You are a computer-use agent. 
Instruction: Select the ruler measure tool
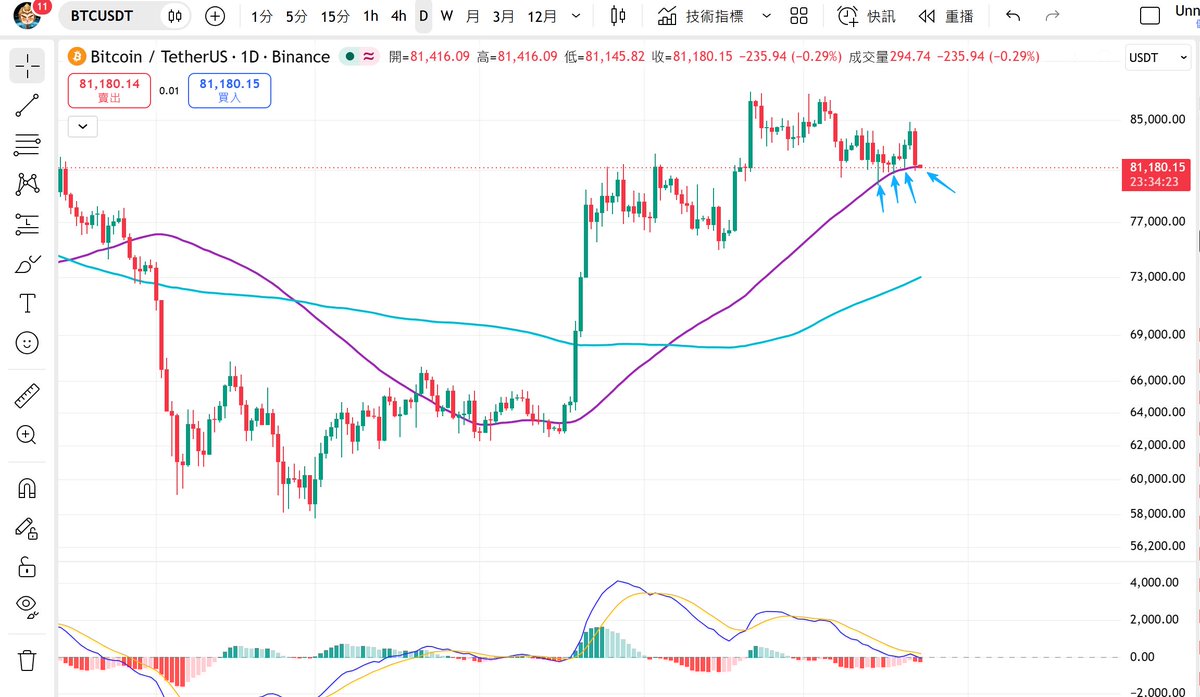click(x=27, y=396)
